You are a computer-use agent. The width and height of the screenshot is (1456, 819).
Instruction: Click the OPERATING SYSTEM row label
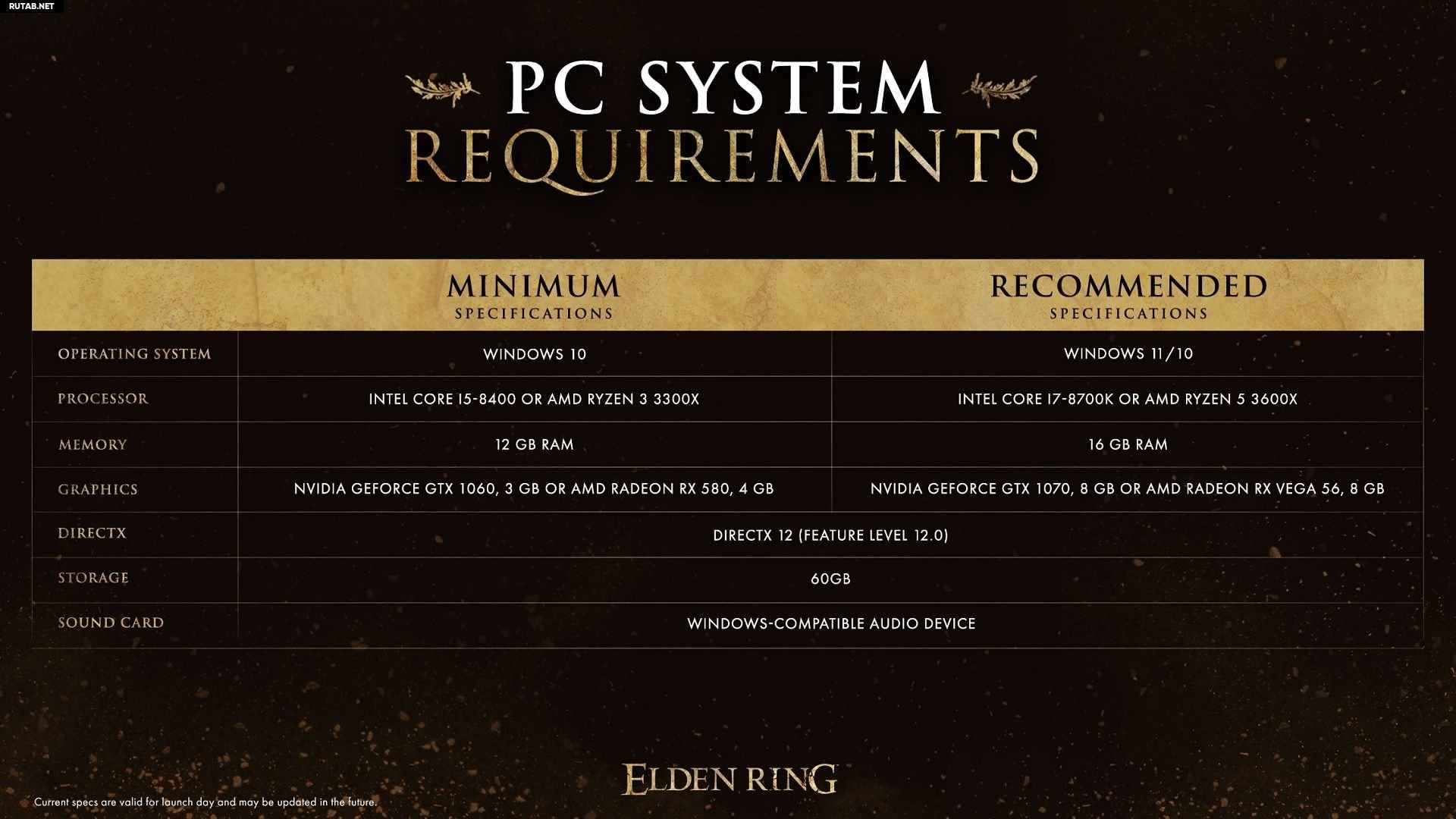click(x=134, y=354)
